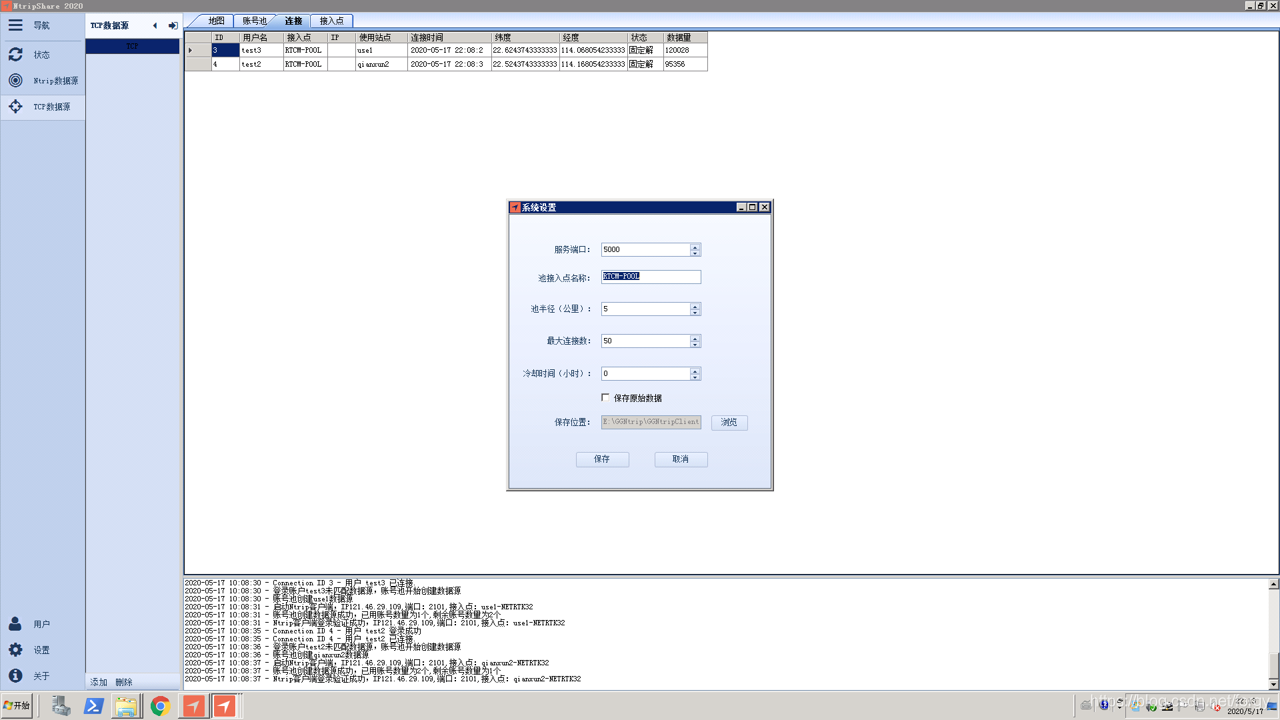The width and height of the screenshot is (1280, 720).
Task: Click the 浏览 browse button
Action: coord(729,423)
